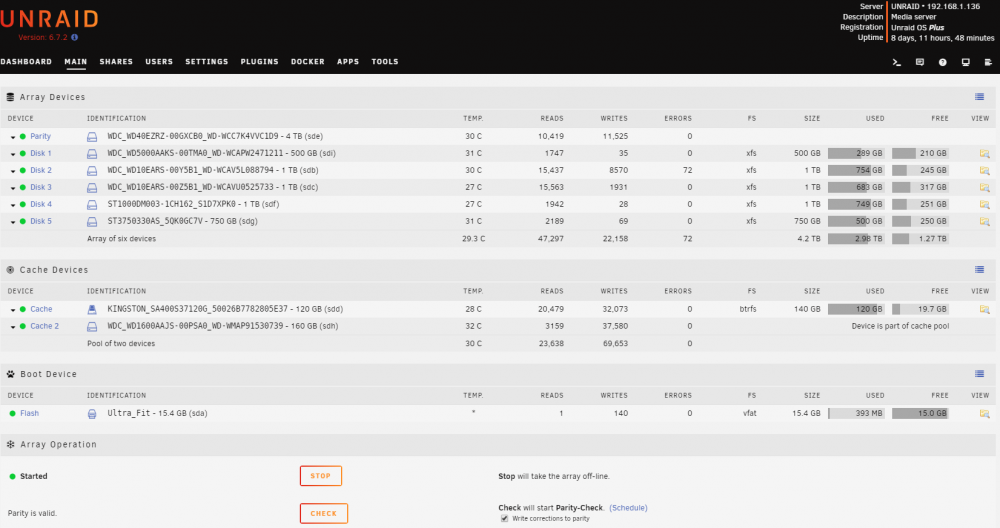Screen dimensions: 1000x528
Task: Open the log icon in header
Action: [988, 62]
